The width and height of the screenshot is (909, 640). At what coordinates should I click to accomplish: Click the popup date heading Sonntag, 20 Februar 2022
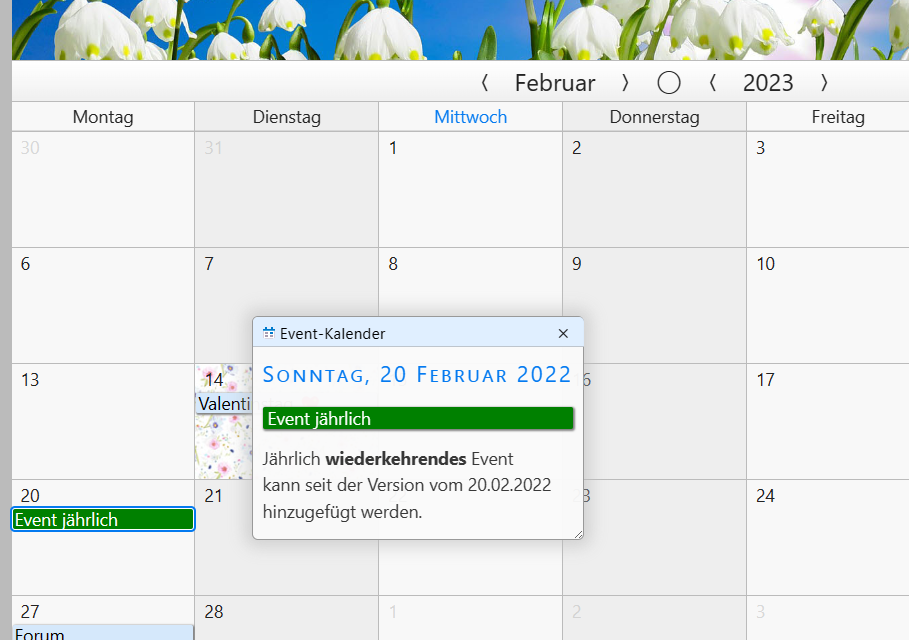click(417, 375)
